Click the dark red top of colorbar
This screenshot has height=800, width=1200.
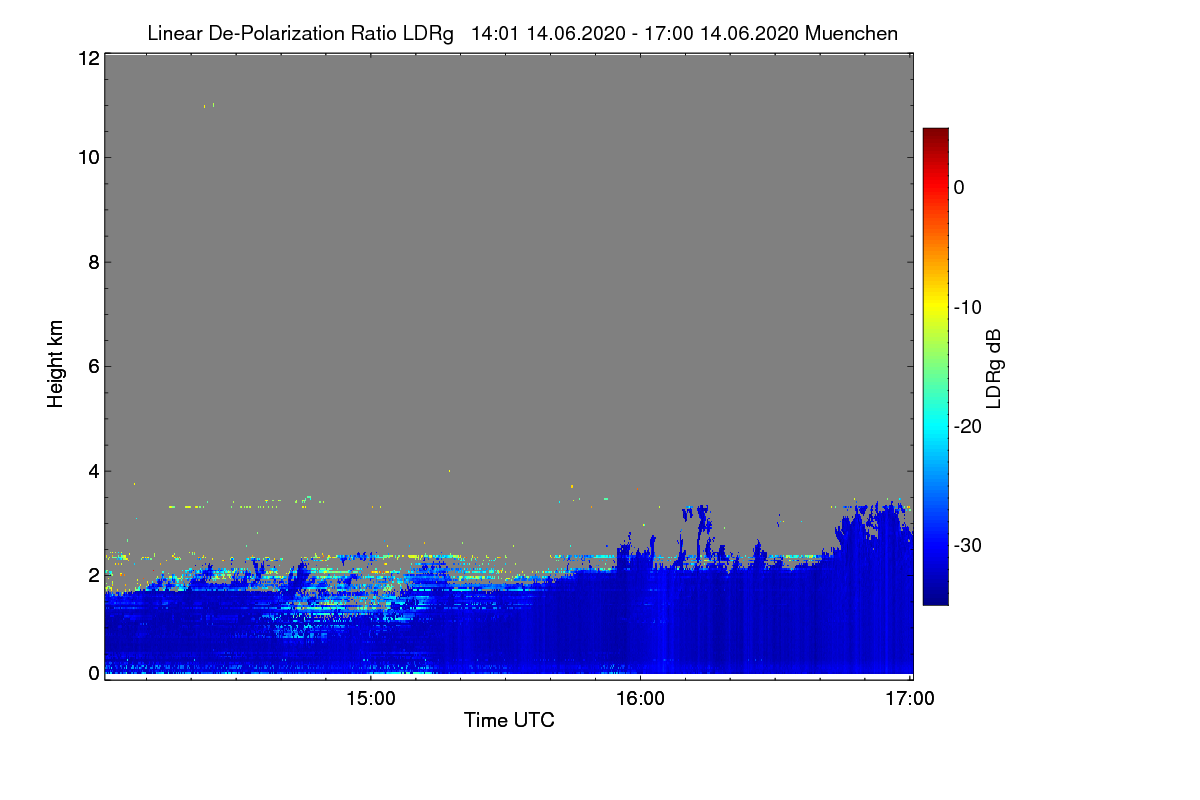point(935,135)
